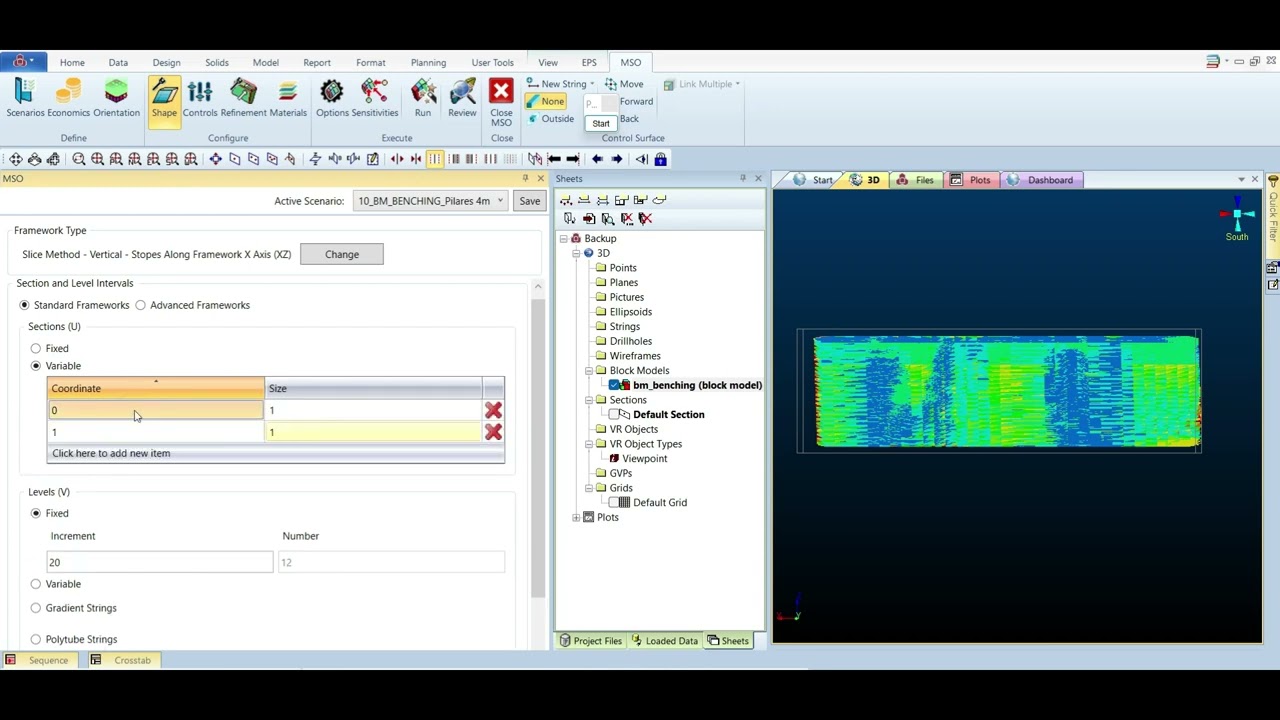
Task: Open the Sensitivities tool
Action: [x=375, y=99]
